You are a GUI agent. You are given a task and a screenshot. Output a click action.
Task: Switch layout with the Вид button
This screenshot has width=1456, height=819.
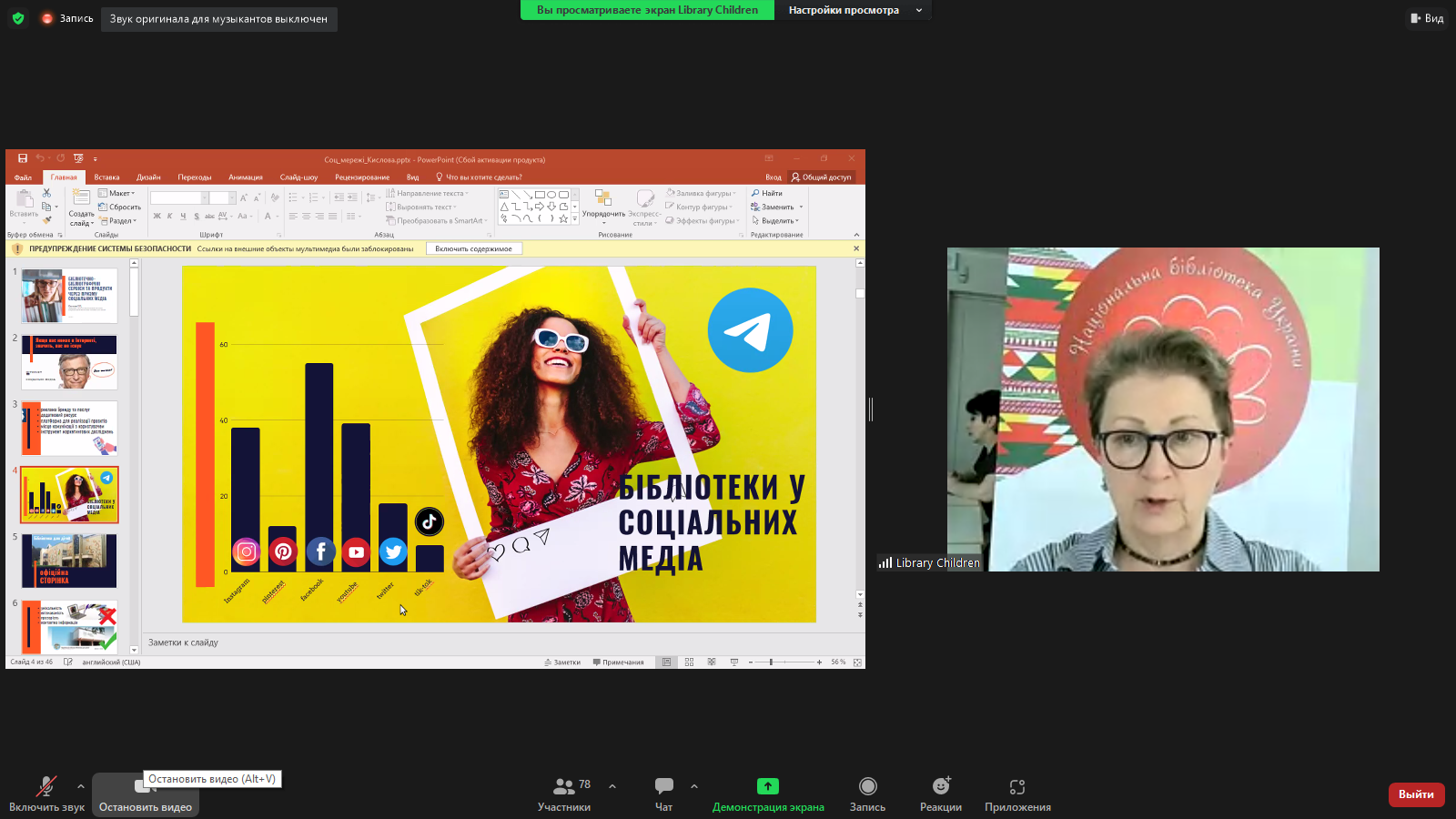[1427, 18]
